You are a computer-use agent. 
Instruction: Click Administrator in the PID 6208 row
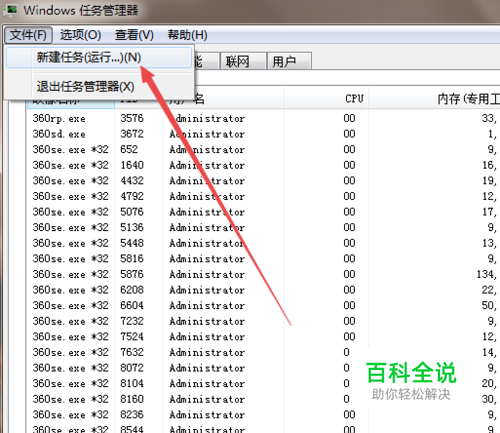[207, 290]
